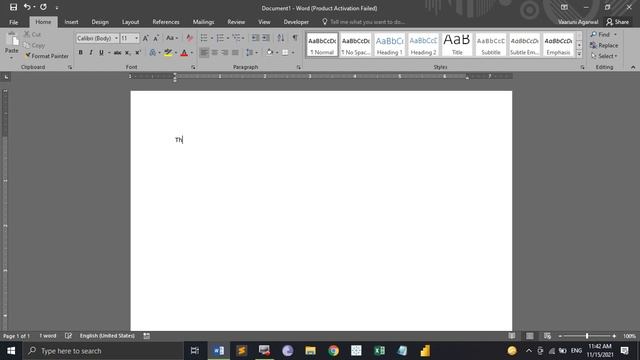Adjust zoom slider in status bar

[587, 336]
